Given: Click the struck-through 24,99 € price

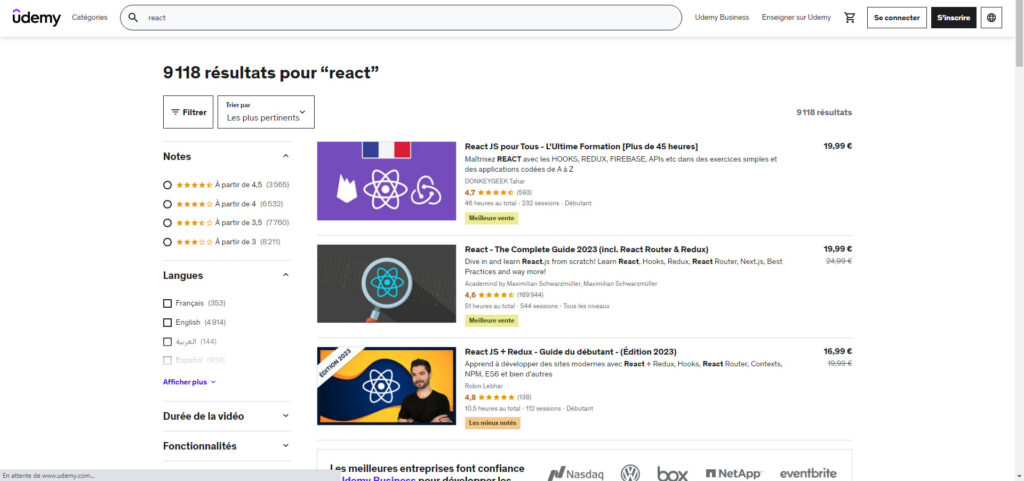Looking at the screenshot, I should [839, 260].
